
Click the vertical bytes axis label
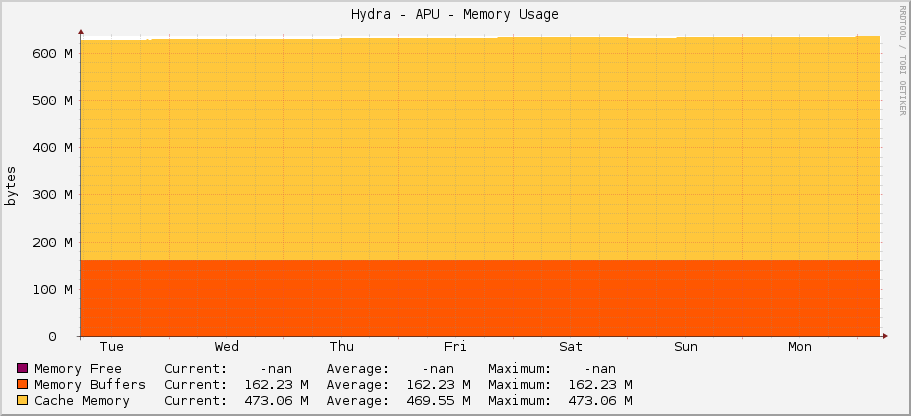click(x=11, y=185)
